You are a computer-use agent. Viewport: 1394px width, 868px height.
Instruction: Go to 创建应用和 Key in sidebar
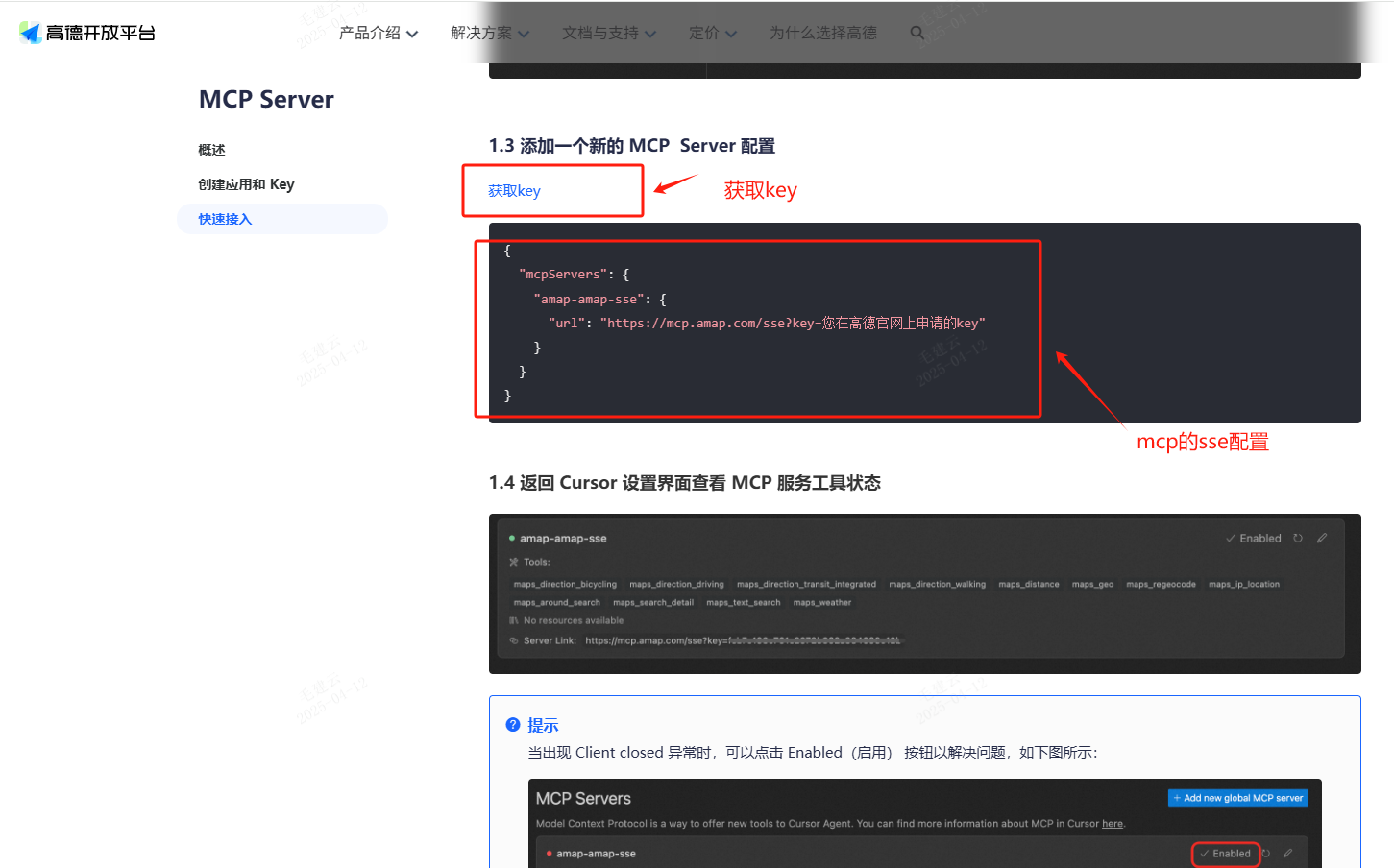[x=246, y=184]
